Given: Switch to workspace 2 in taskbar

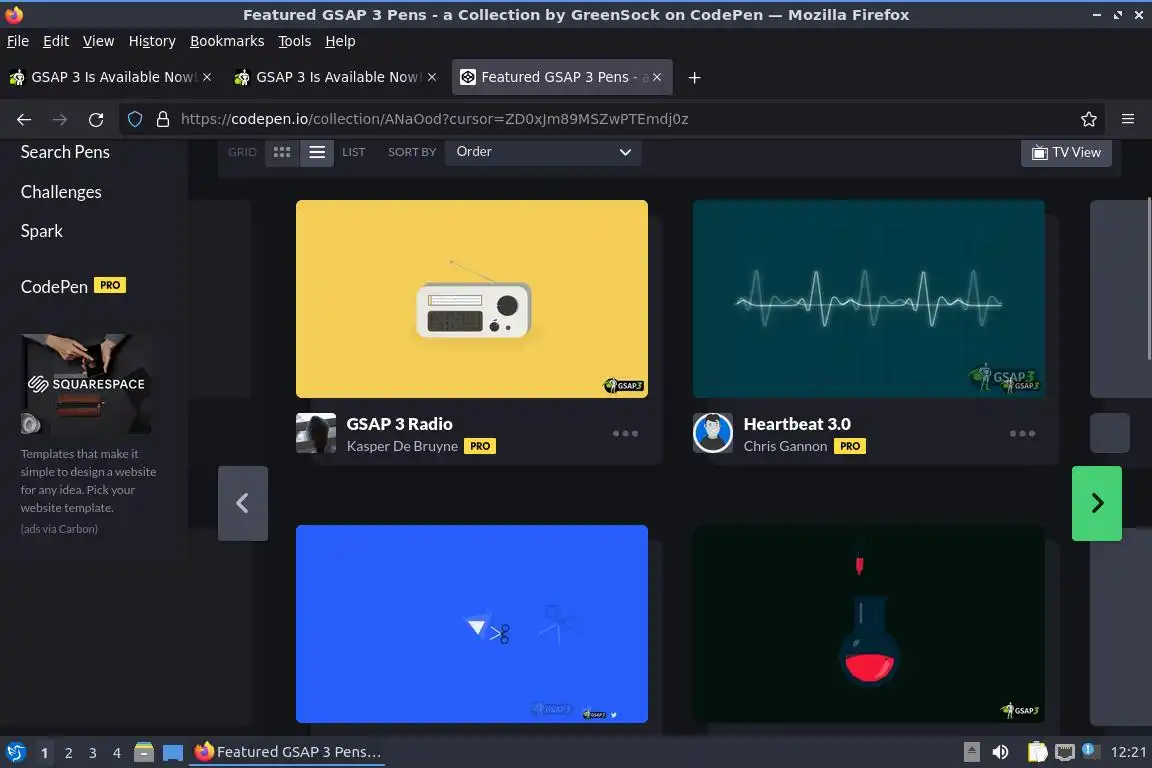Looking at the screenshot, I should pyautogui.click(x=68, y=753).
